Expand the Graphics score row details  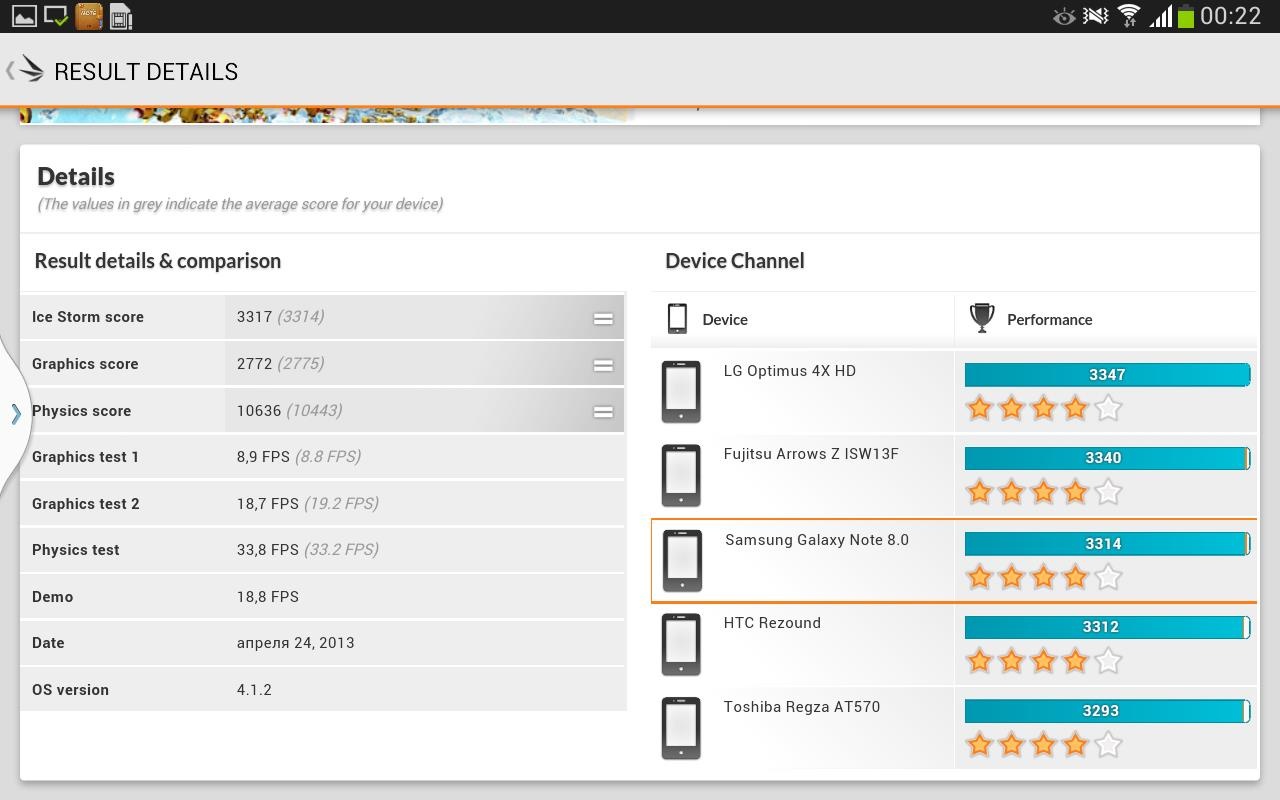pos(602,365)
